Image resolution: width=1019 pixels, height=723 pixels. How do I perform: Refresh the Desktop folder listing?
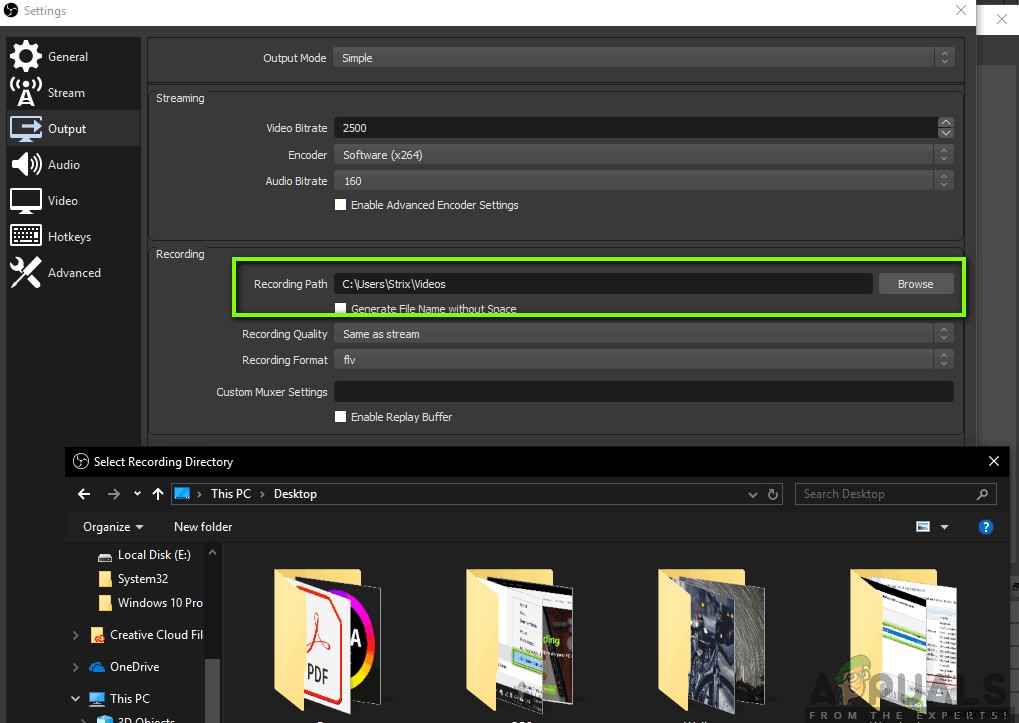point(773,494)
